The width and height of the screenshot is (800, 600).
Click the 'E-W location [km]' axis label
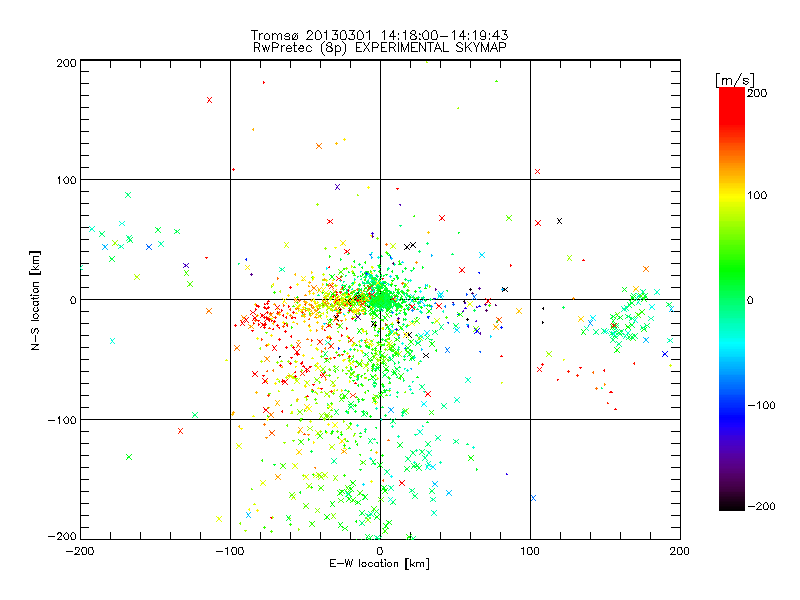click(380, 563)
